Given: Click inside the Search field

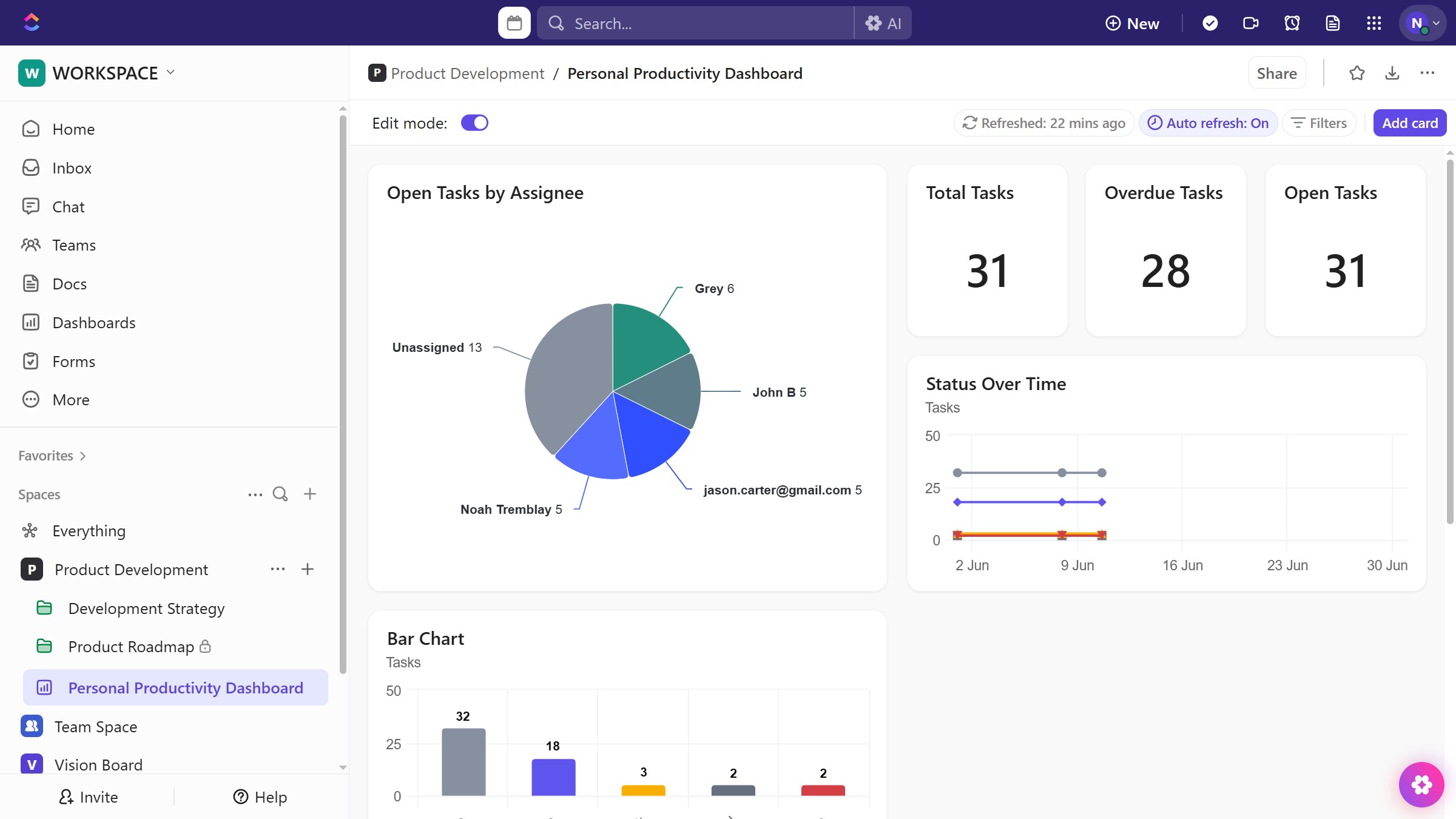Looking at the screenshot, I should (667, 23).
